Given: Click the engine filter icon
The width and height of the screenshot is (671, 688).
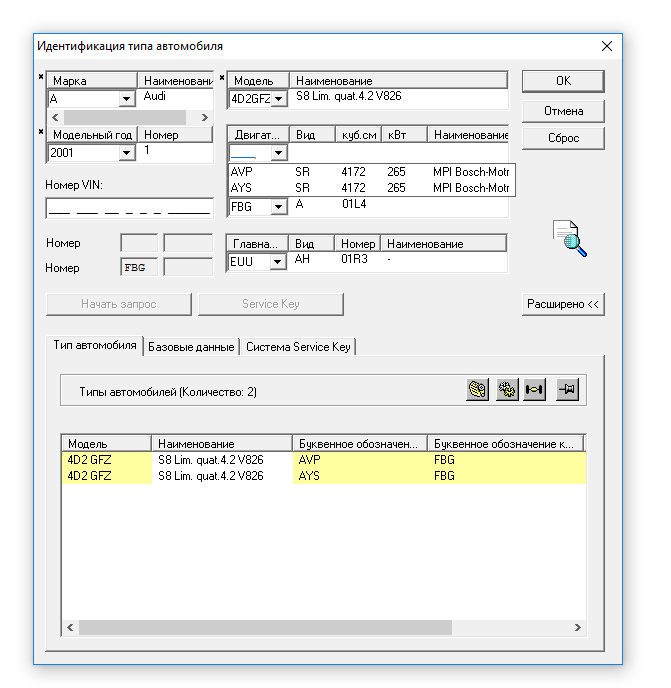Looking at the screenshot, I should (478, 391).
